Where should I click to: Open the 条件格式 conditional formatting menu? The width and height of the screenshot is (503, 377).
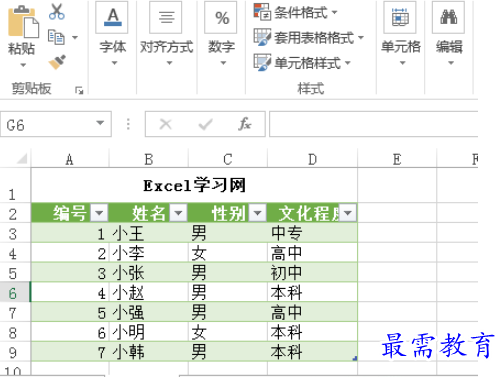click(296, 13)
